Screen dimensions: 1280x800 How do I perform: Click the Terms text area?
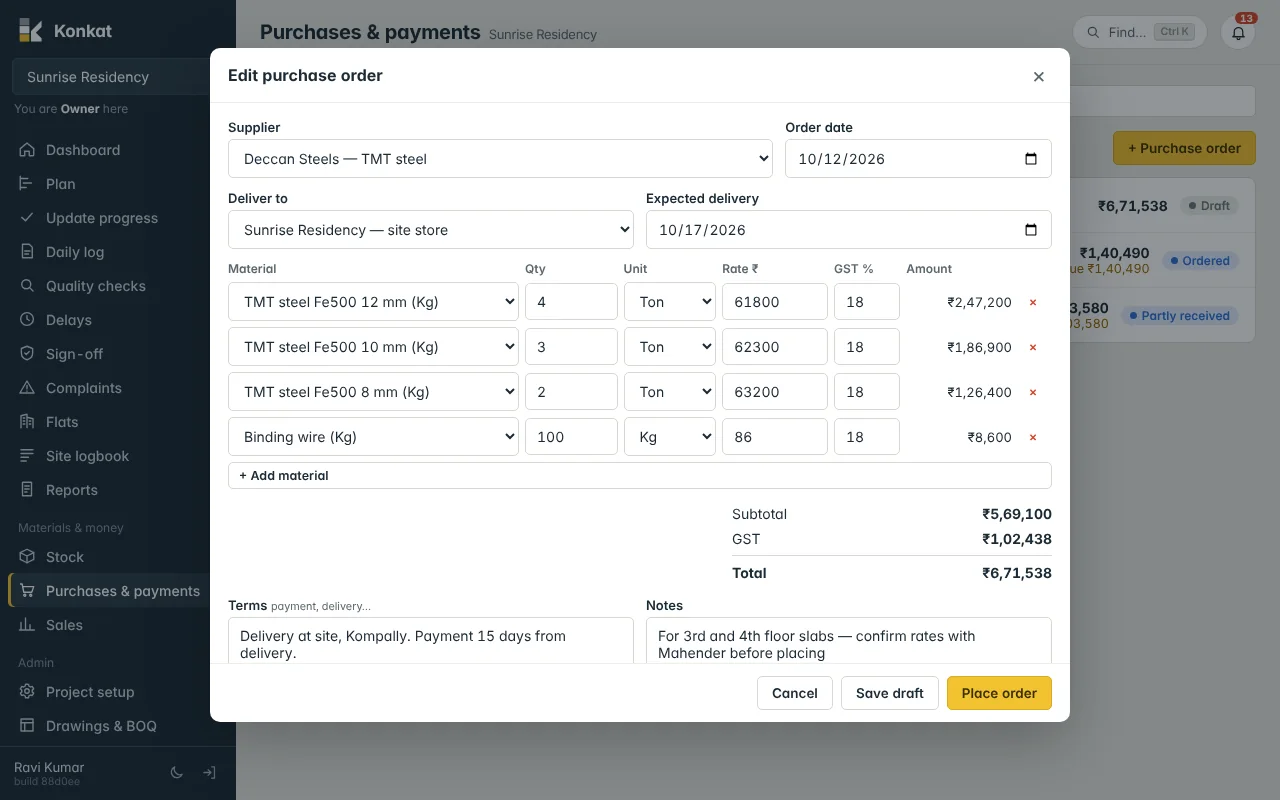click(x=431, y=641)
